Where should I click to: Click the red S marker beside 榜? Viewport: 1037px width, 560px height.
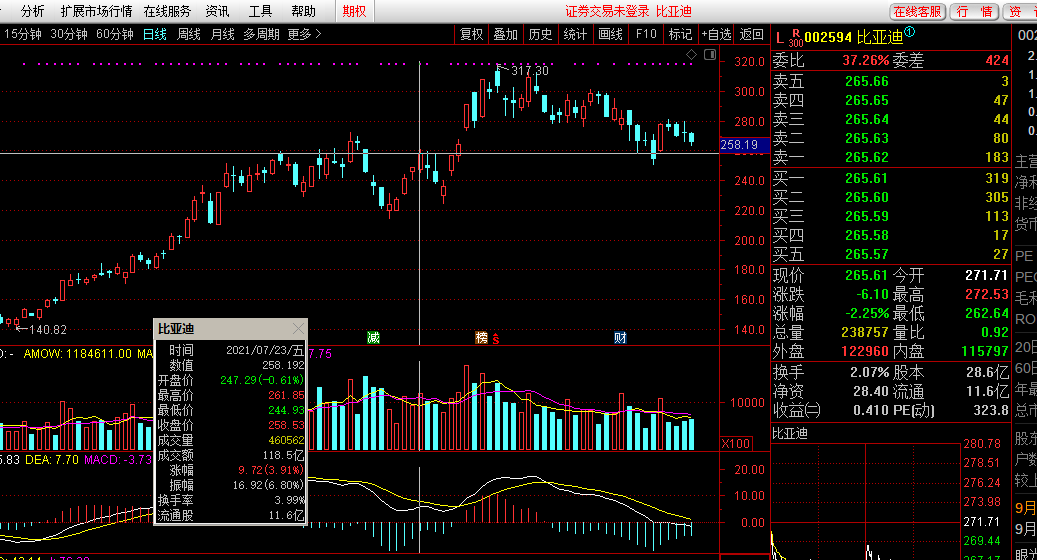click(495, 339)
